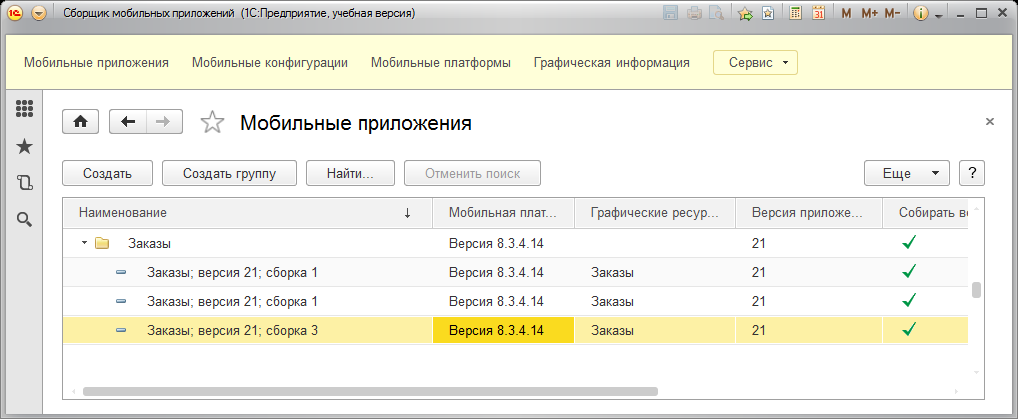
Task: Open the calculator from the title bar
Action: coord(796,13)
